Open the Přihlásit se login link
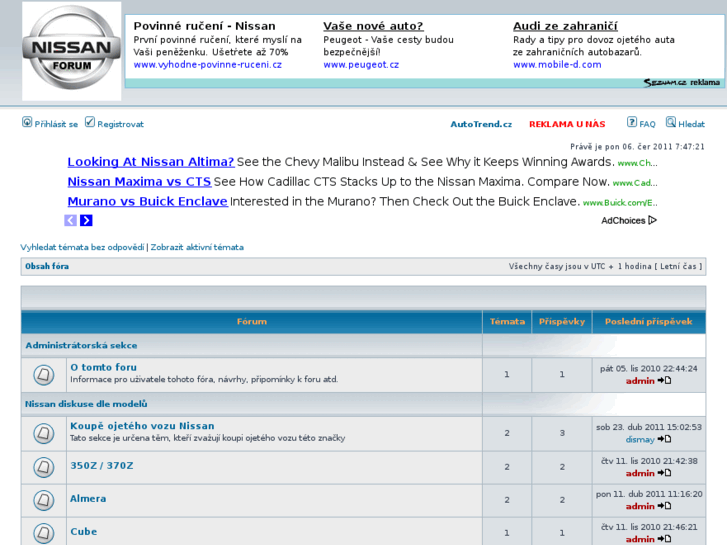 click(56, 124)
